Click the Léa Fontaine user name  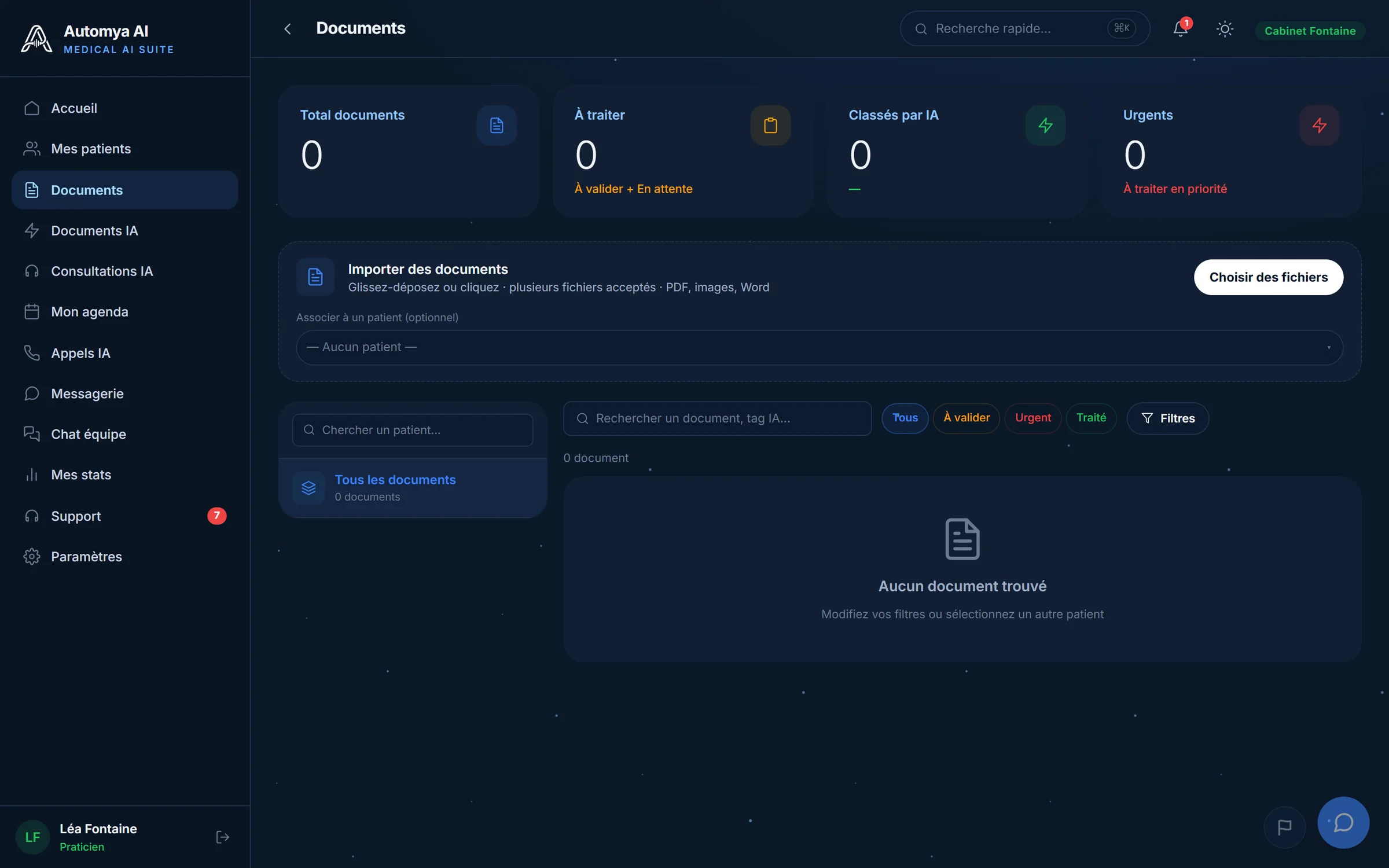[98, 829]
